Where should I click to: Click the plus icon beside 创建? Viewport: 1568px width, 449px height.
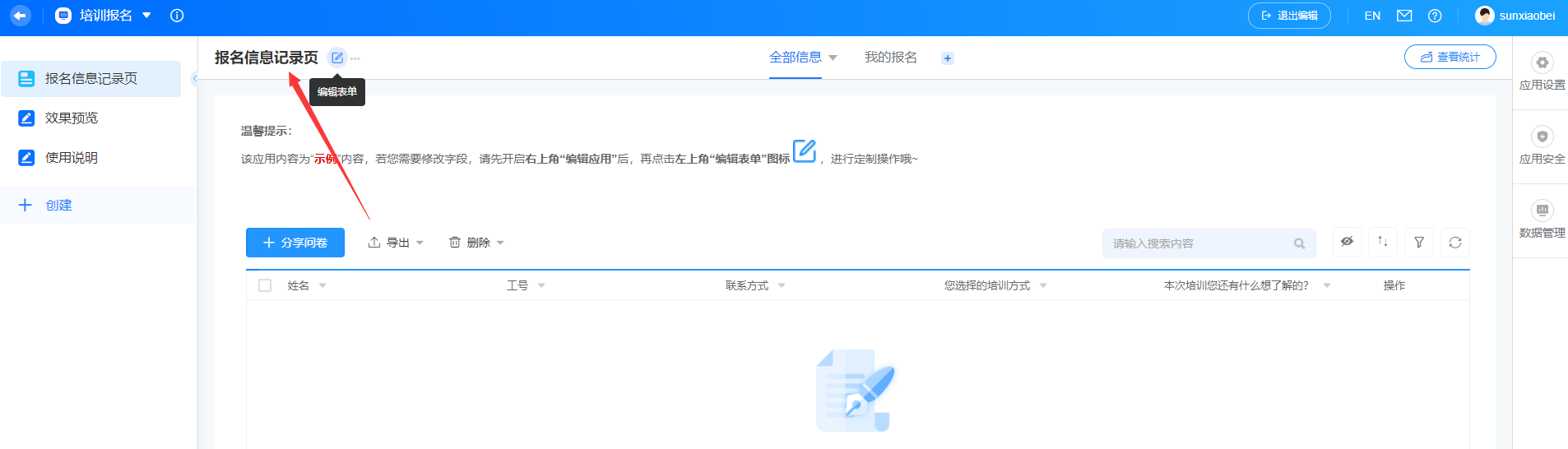pos(25,206)
